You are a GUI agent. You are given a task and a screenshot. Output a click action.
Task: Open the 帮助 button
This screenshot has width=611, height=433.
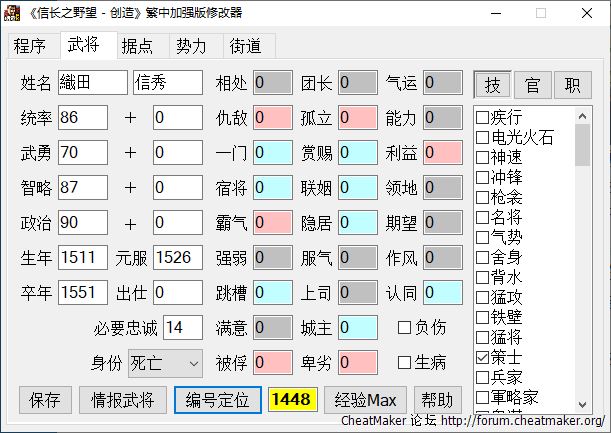[439, 400]
